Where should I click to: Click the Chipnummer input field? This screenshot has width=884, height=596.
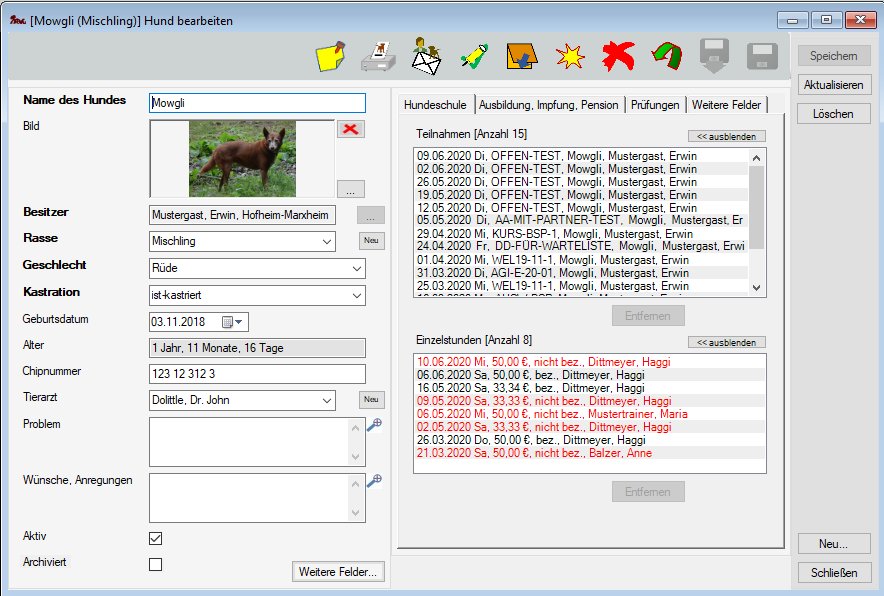(x=257, y=374)
